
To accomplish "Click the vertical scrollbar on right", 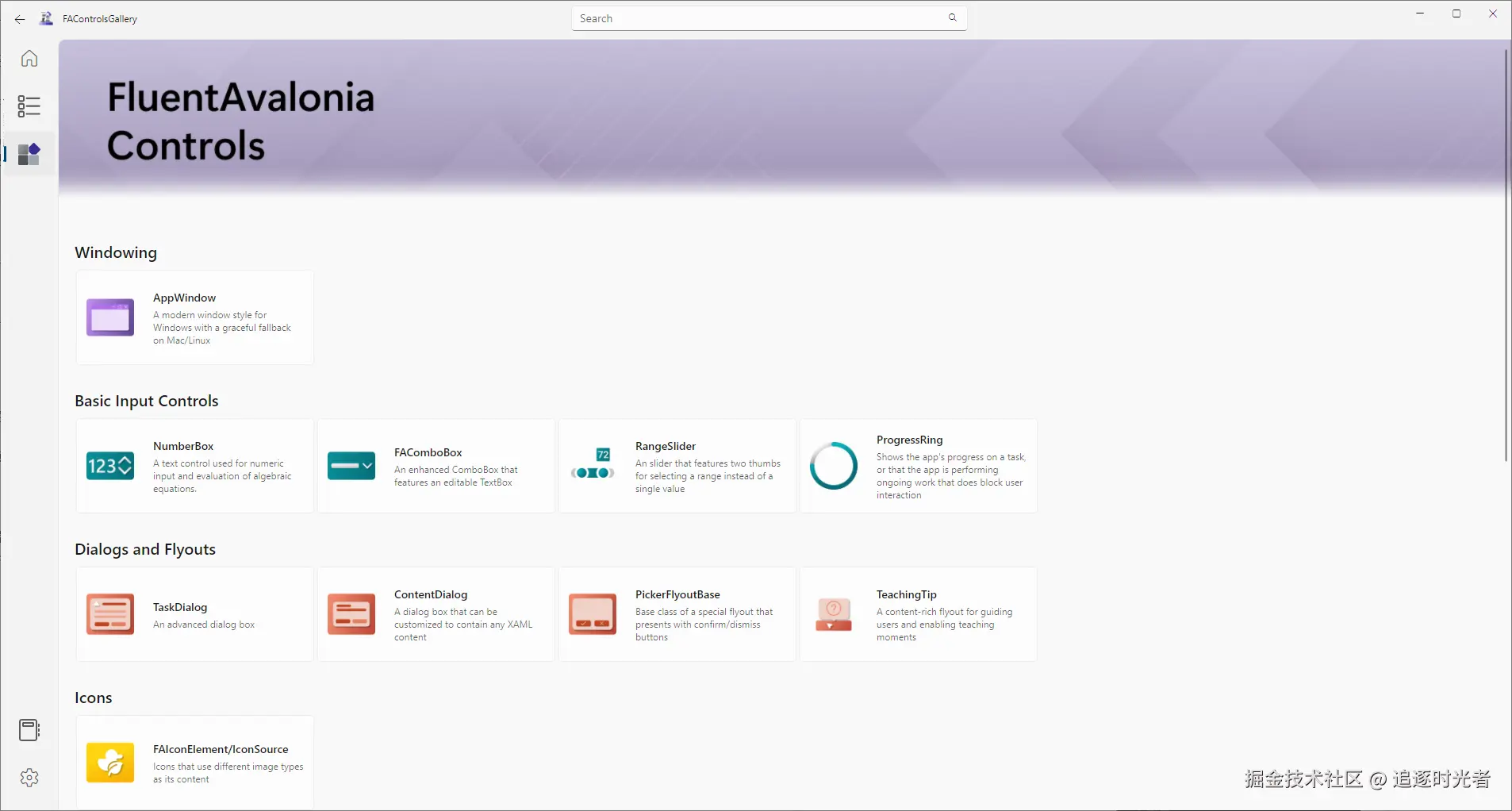I will pyautogui.click(x=1506, y=256).
